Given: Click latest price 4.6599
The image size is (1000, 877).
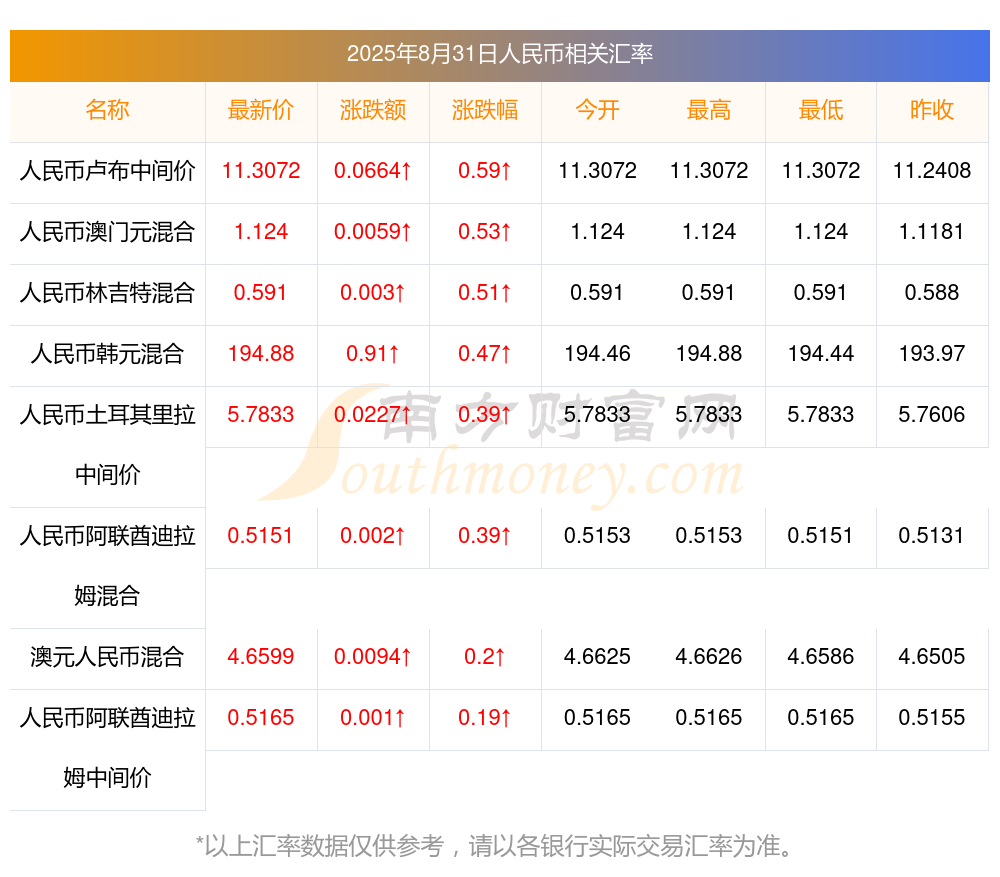Looking at the screenshot, I should (x=261, y=656).
